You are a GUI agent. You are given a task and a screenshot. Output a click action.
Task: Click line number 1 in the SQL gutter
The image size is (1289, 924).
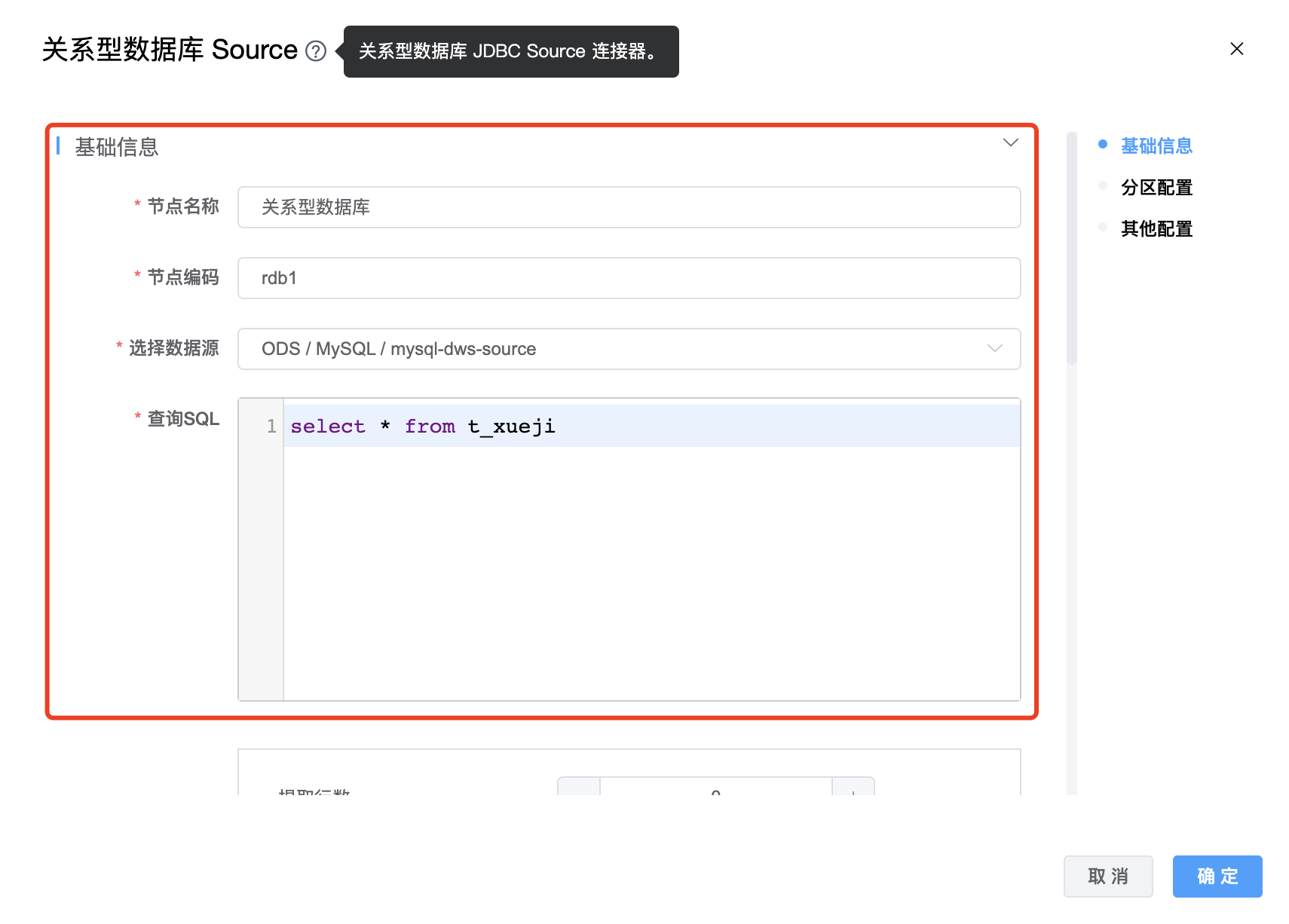click(271, 427)
